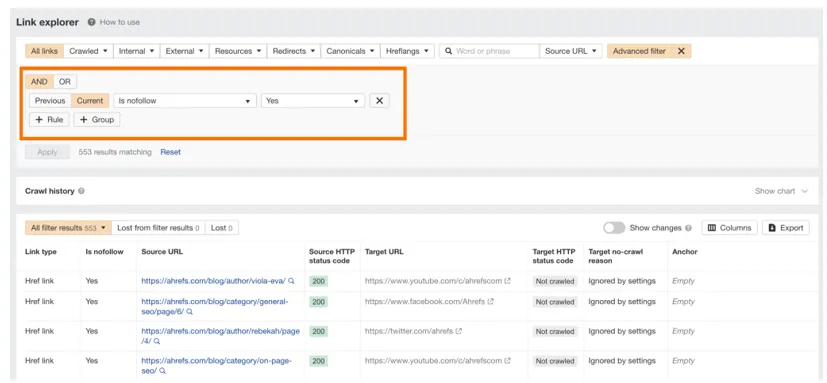827x383 pixels.
Task: Open source URL author/rebekah/page/4 link
Action: [x=220, y=336]
